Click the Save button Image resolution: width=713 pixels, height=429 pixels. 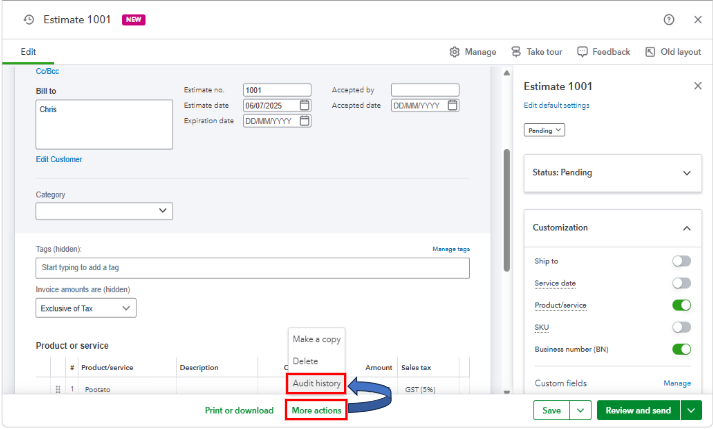[552, 410]
